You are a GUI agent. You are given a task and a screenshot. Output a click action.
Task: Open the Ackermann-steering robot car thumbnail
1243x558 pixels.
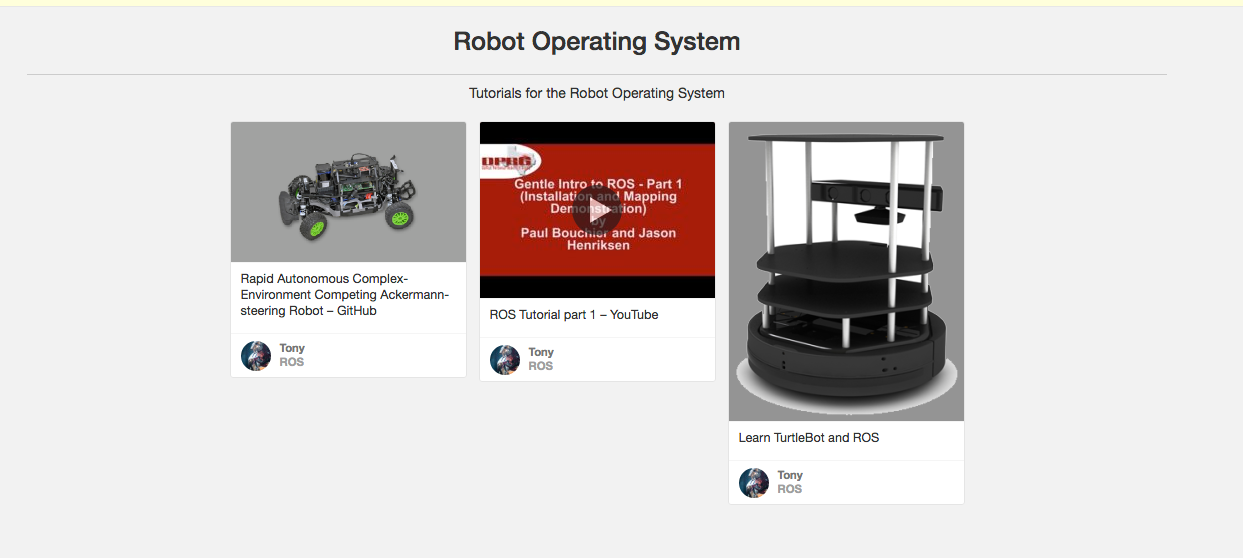tap(348, 192)
